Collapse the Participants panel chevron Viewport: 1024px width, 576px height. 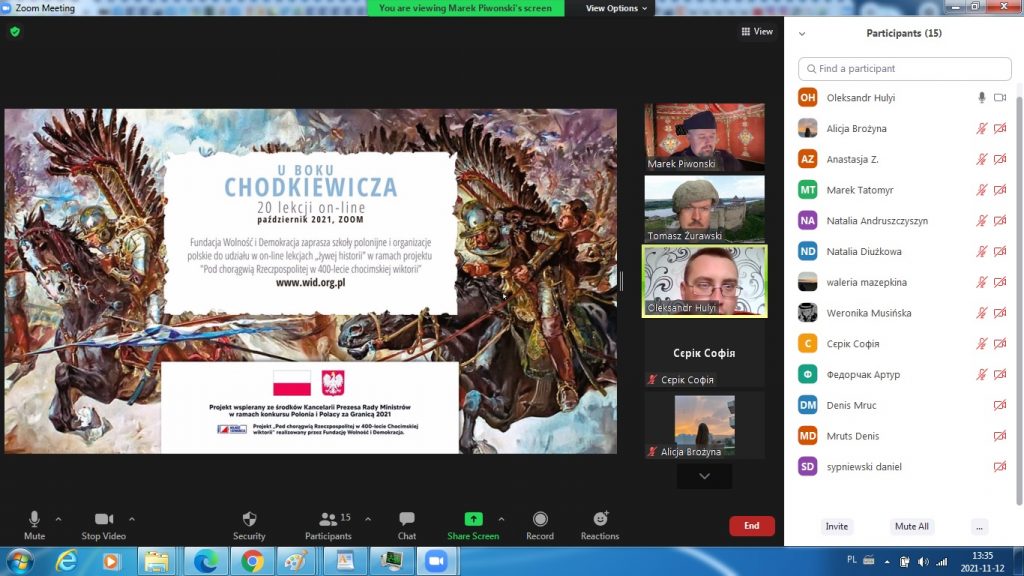pos(802,33)
